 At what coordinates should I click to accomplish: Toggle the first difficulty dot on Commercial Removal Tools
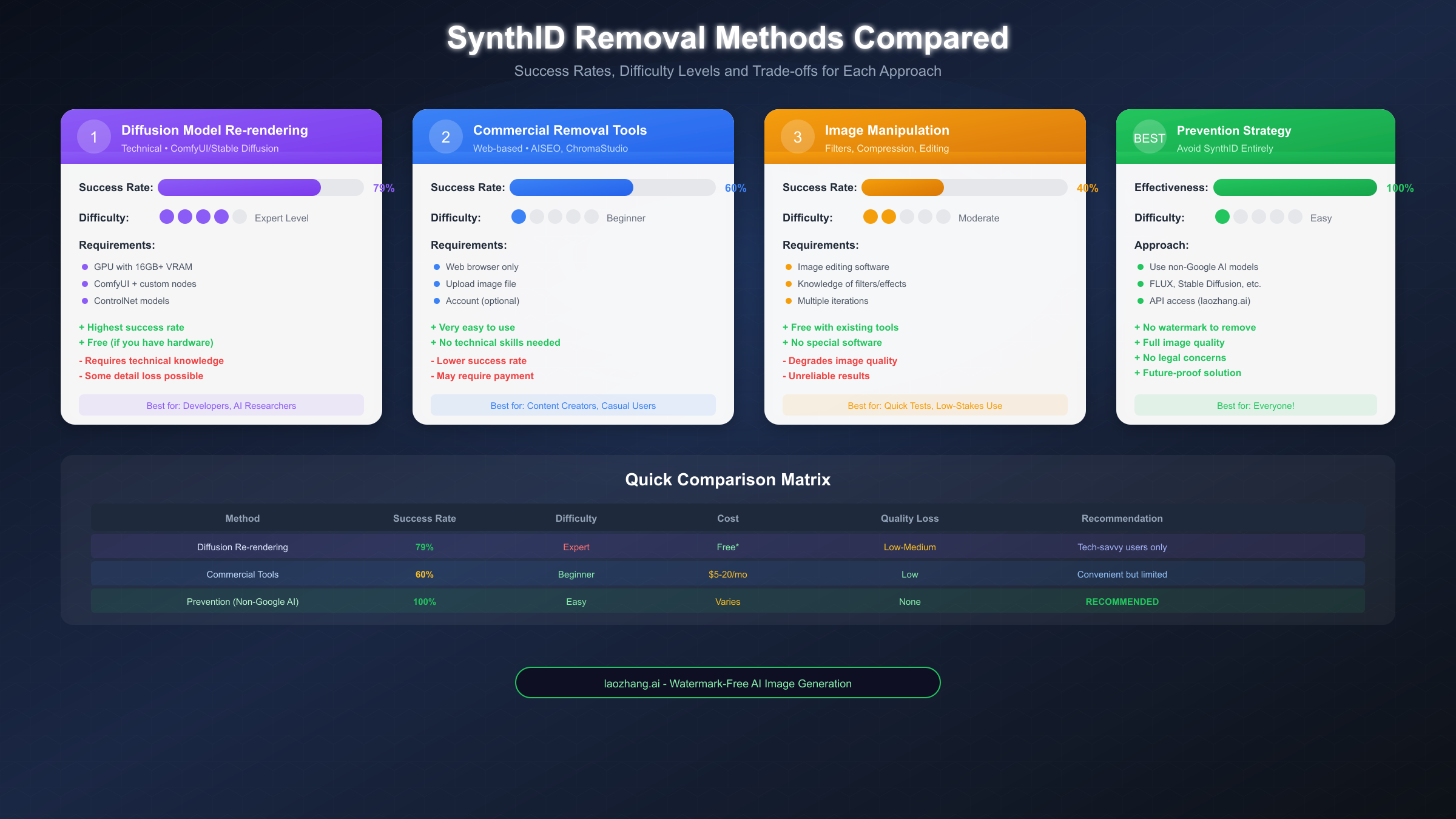pyautogui.click(x=519, y=216)
